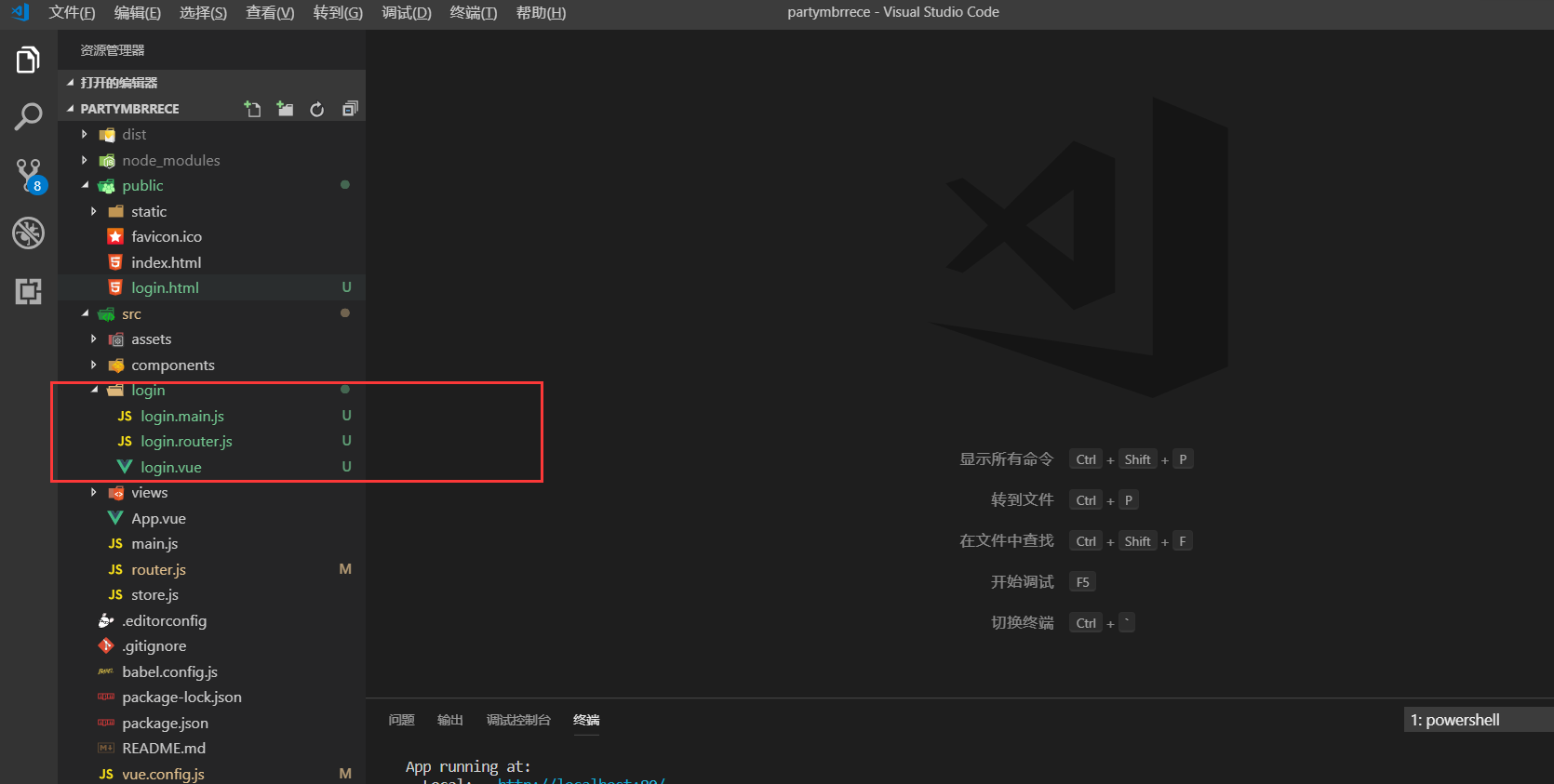Image resolution: width=1554 pixels, height=784 pixels.
Task: Click the New File icon in explorer header
Action: pos(252,109)
